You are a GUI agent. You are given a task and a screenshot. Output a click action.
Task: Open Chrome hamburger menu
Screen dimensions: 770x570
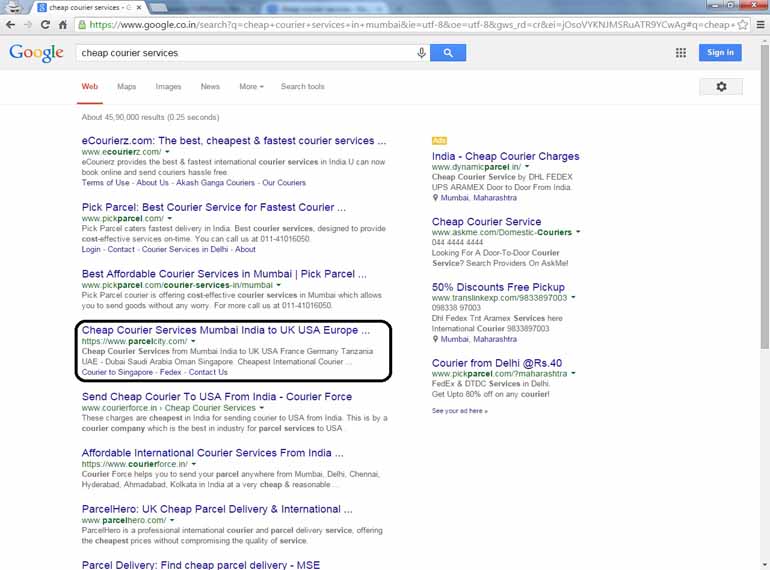[760, 25]
